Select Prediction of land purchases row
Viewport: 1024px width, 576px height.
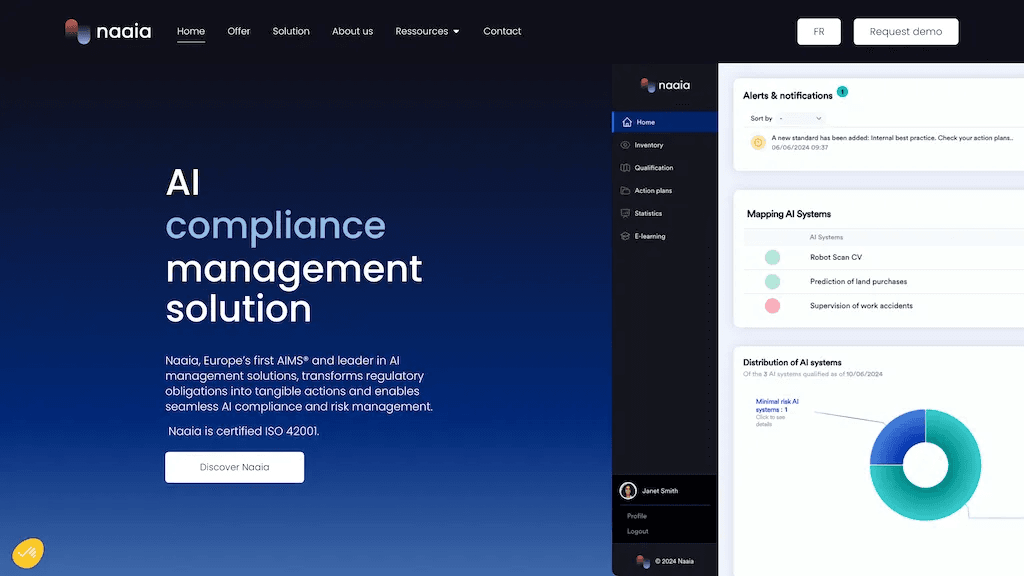coord(884,281)
